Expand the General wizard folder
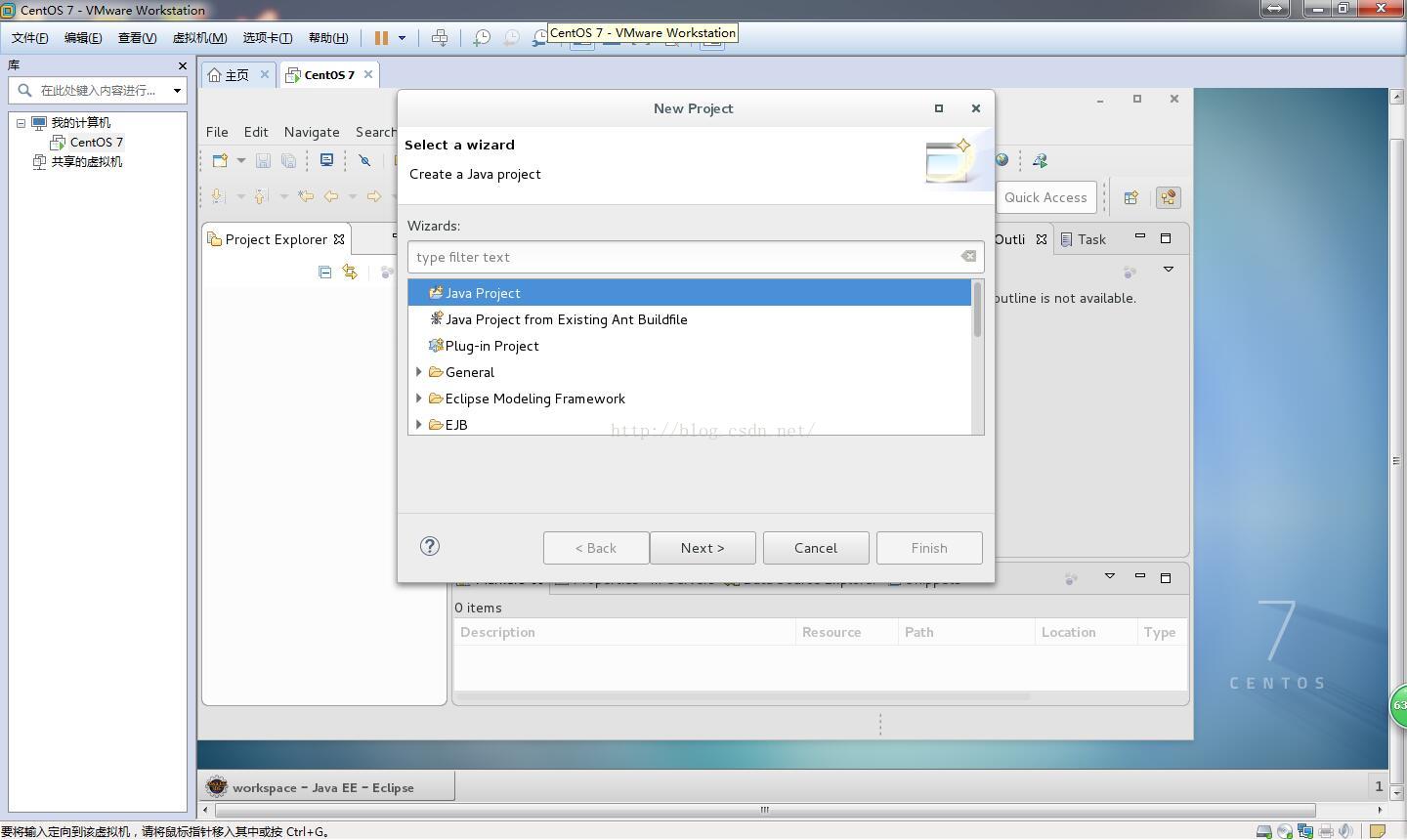This screenshot has width=1407, height=840. tap(419, 372)
